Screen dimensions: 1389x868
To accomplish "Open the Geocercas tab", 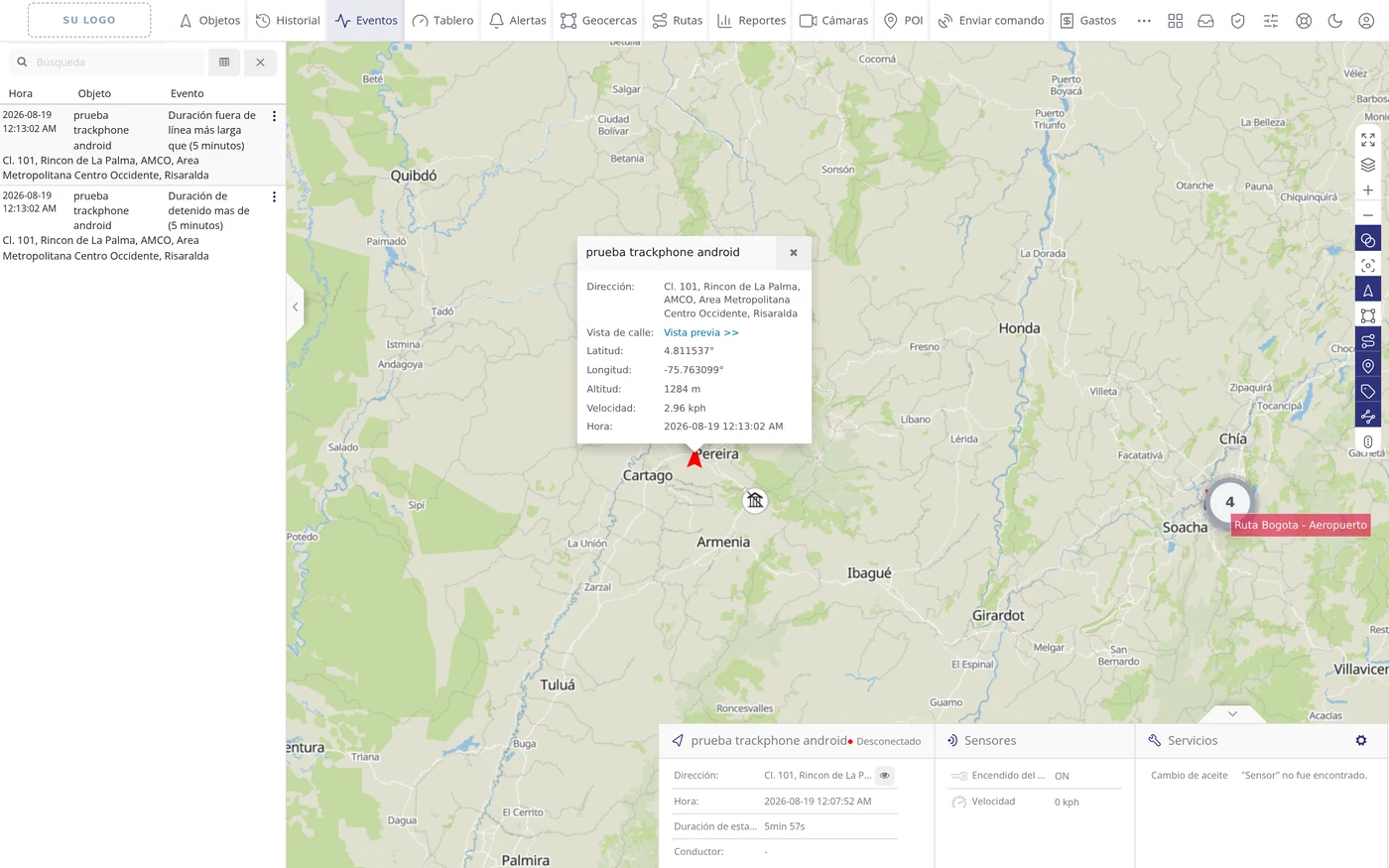I will click(x=599, y=20).
